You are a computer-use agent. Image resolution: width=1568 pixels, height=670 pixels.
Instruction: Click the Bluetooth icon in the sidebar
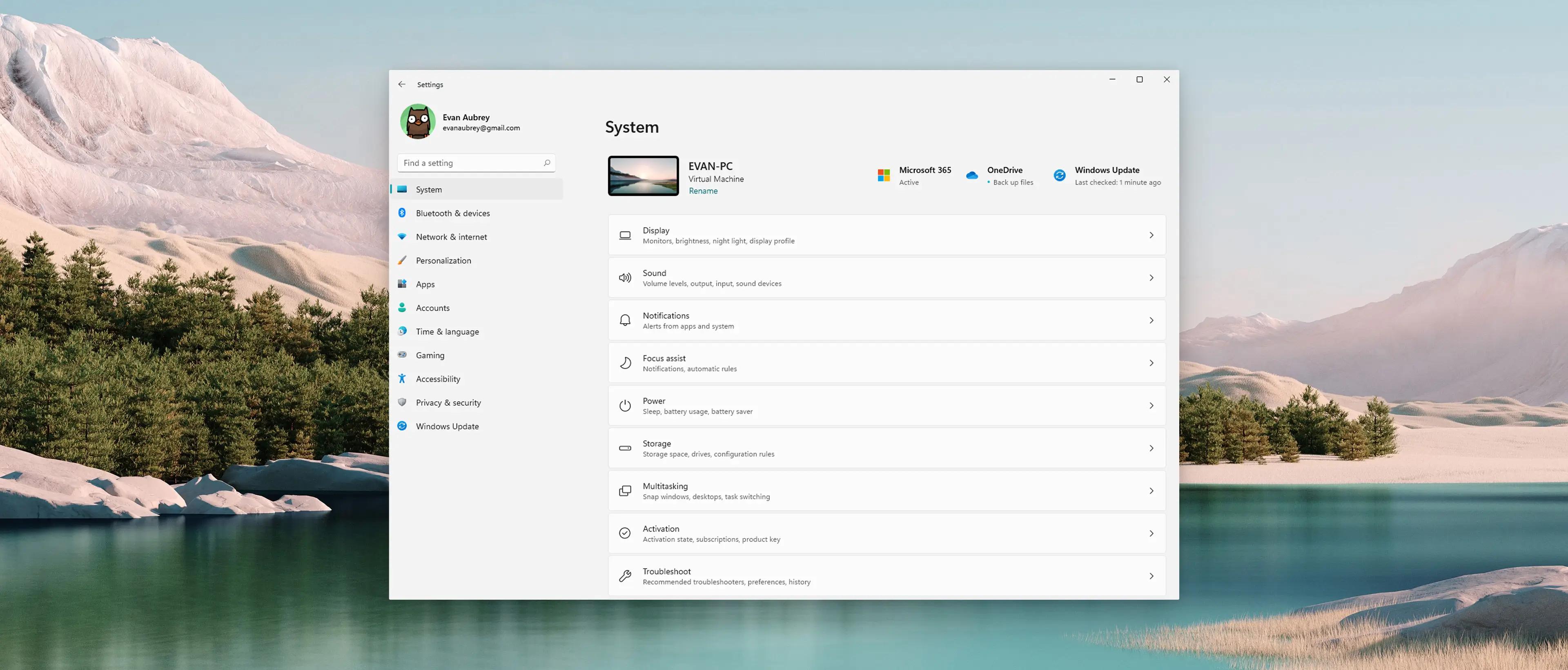click(402, 213)
